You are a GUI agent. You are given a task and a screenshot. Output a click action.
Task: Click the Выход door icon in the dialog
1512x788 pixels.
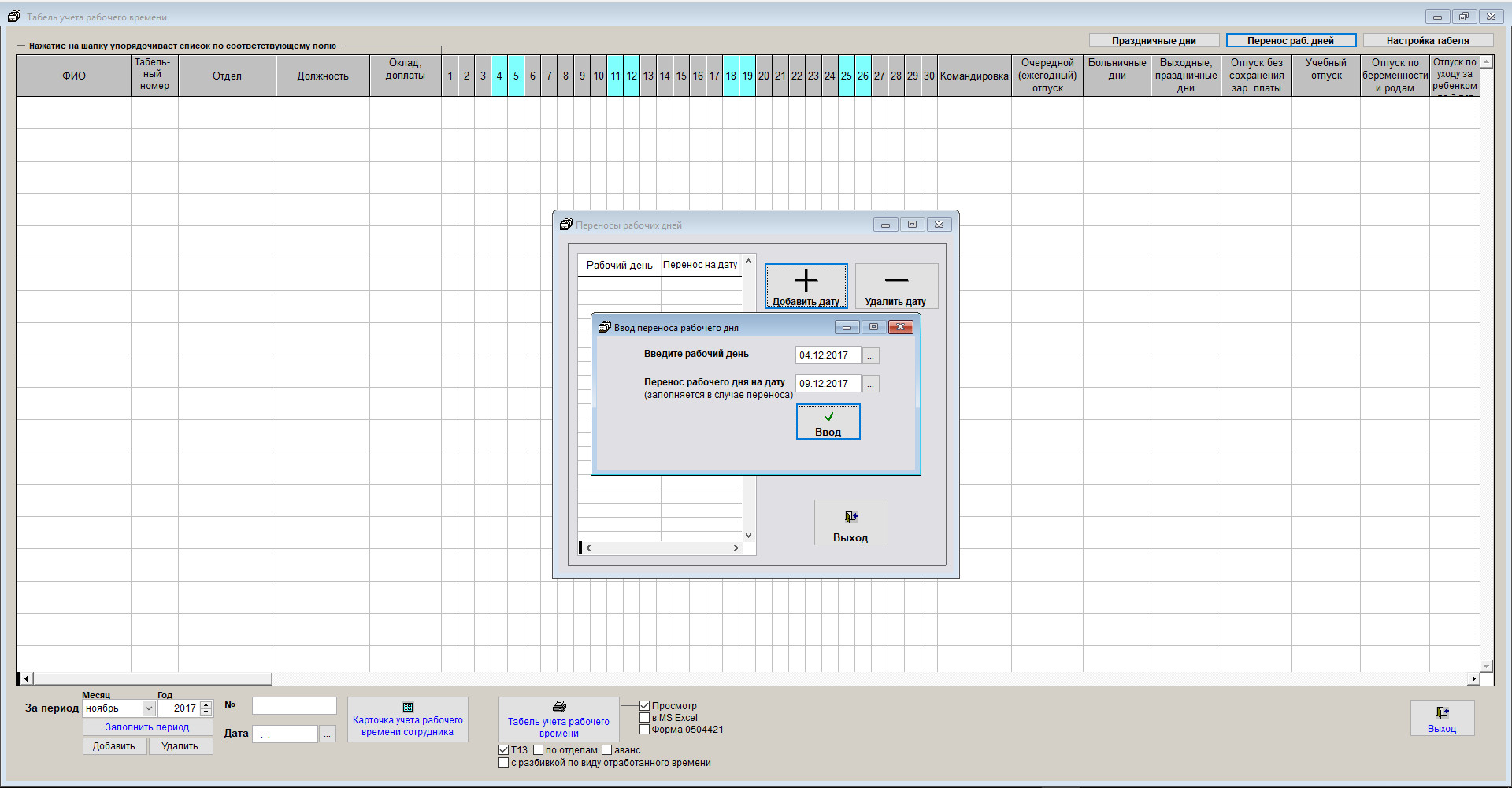(x=850, y=518)
